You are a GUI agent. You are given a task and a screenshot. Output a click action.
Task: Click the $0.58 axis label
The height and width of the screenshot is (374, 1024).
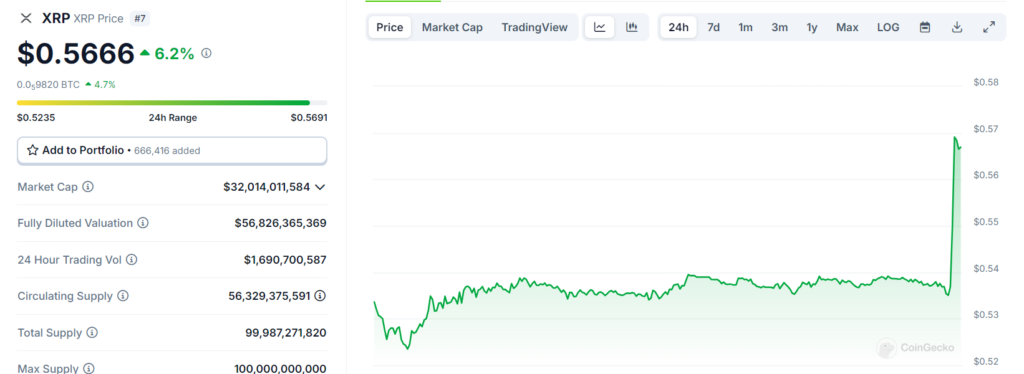985,82
